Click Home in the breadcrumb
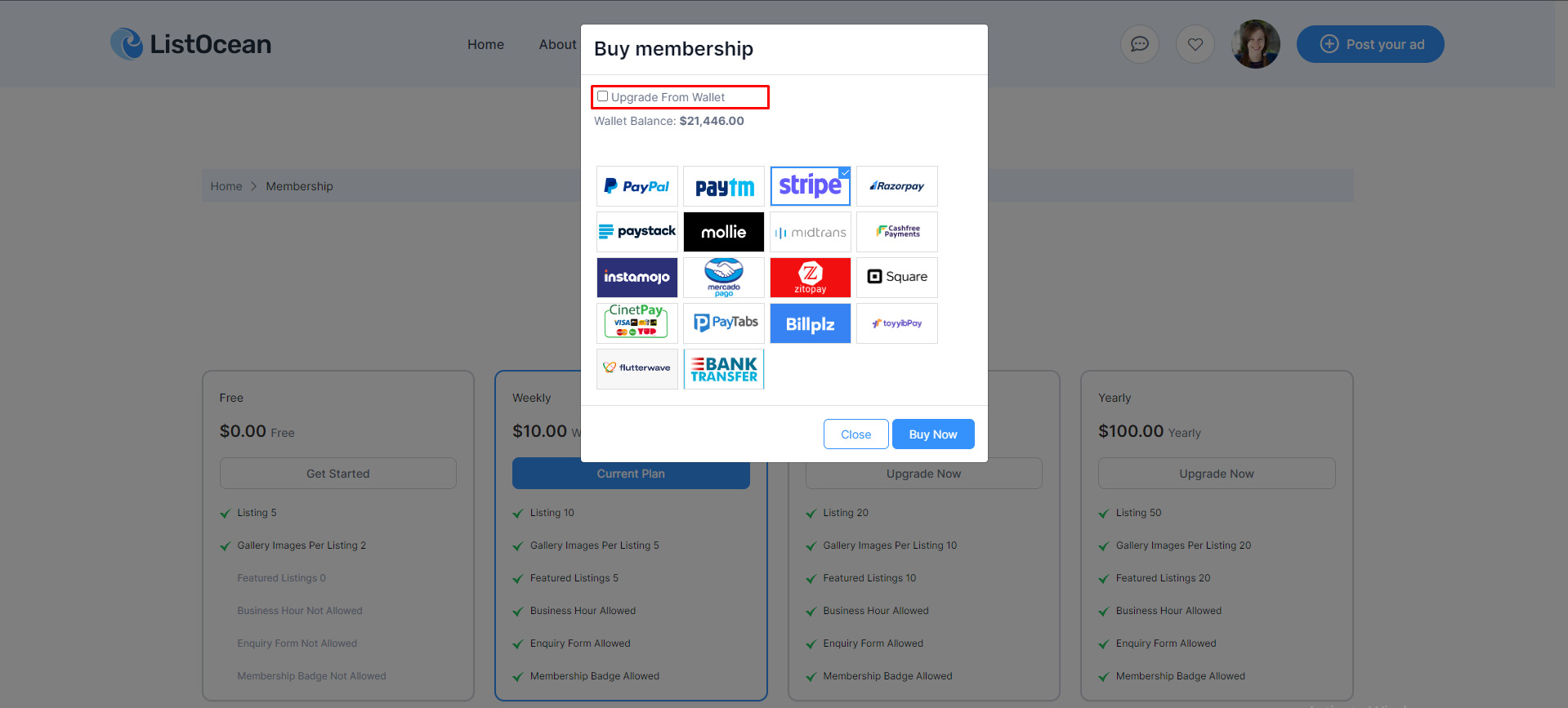The height and width of the screenshot is (708, 1568). click(x=226, y=186)
